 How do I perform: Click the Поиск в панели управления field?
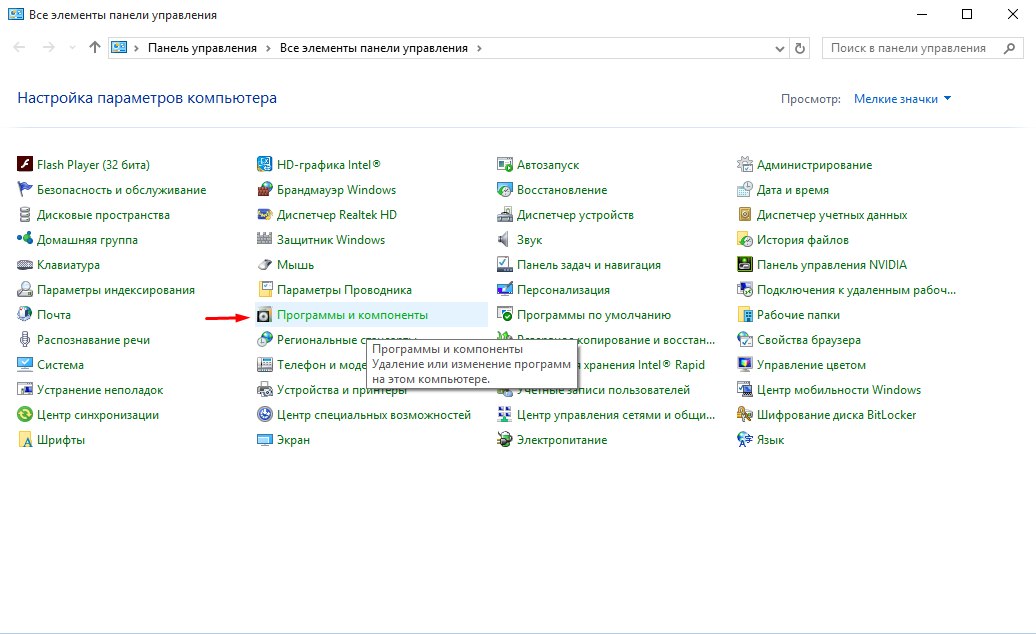click(908, 48)
